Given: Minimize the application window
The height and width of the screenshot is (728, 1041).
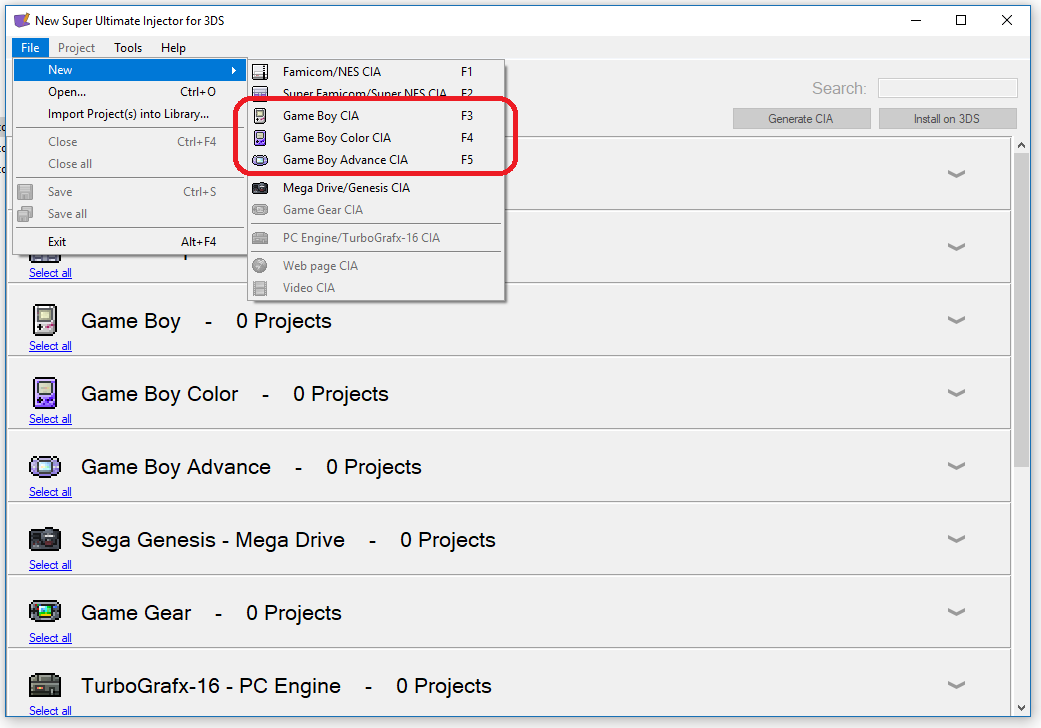Looking at the screenshot, I should [x=916, y=20].
